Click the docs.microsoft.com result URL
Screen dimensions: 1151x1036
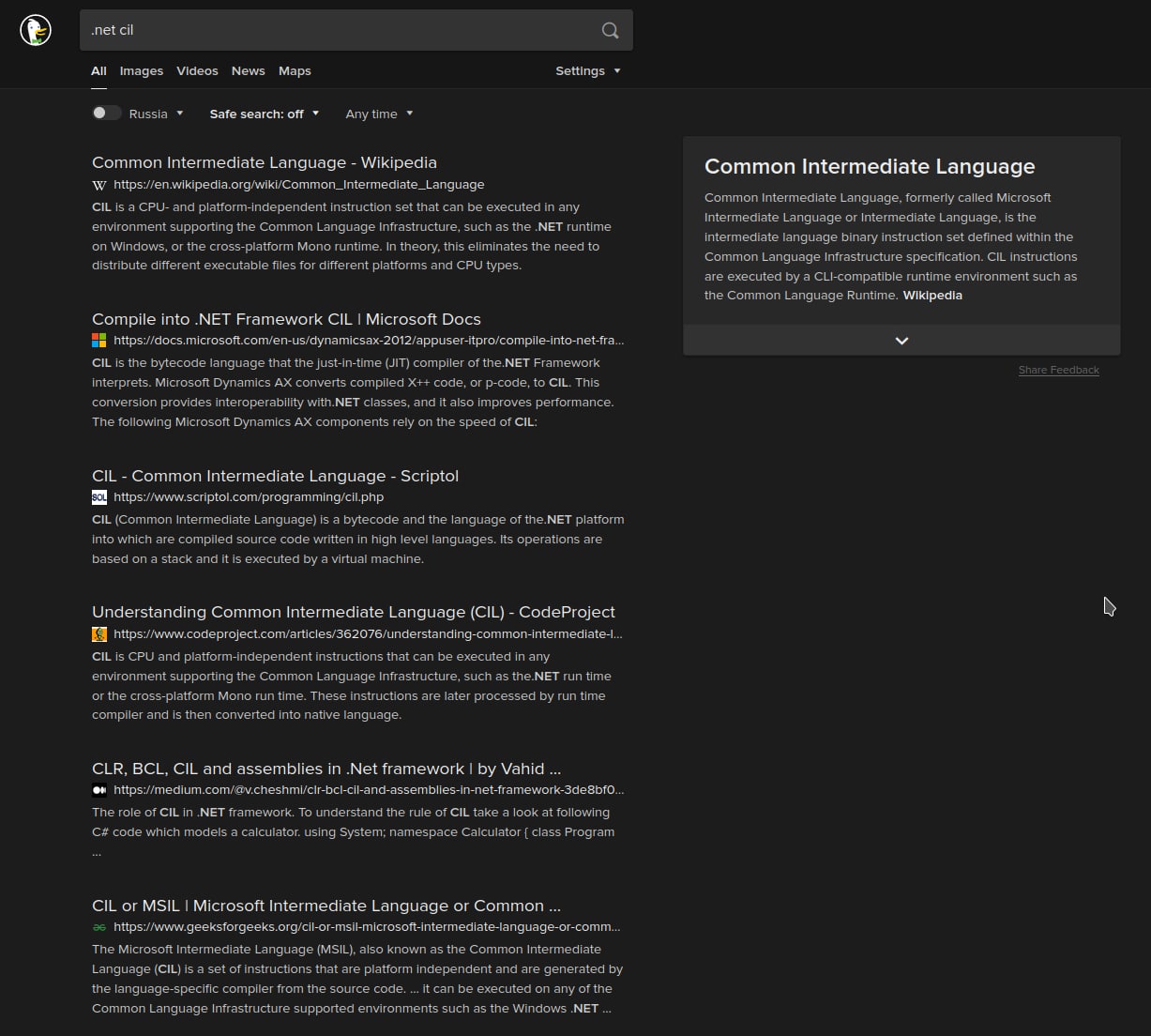(369, 340)
